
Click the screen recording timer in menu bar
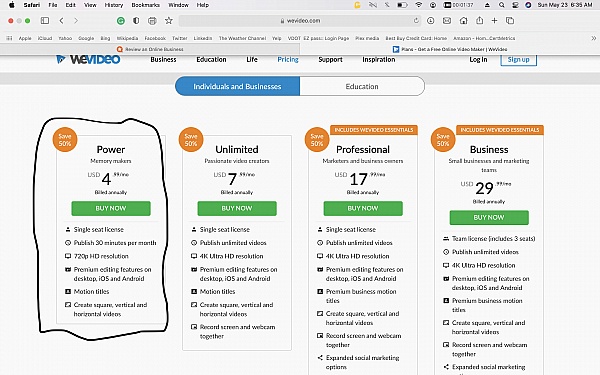(458, 5)
